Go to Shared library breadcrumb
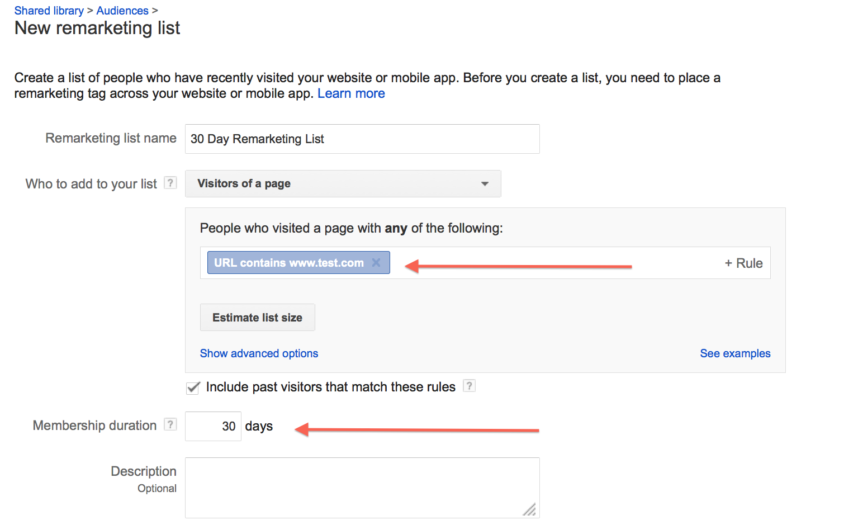863x520 pixels. coord(49,10)
